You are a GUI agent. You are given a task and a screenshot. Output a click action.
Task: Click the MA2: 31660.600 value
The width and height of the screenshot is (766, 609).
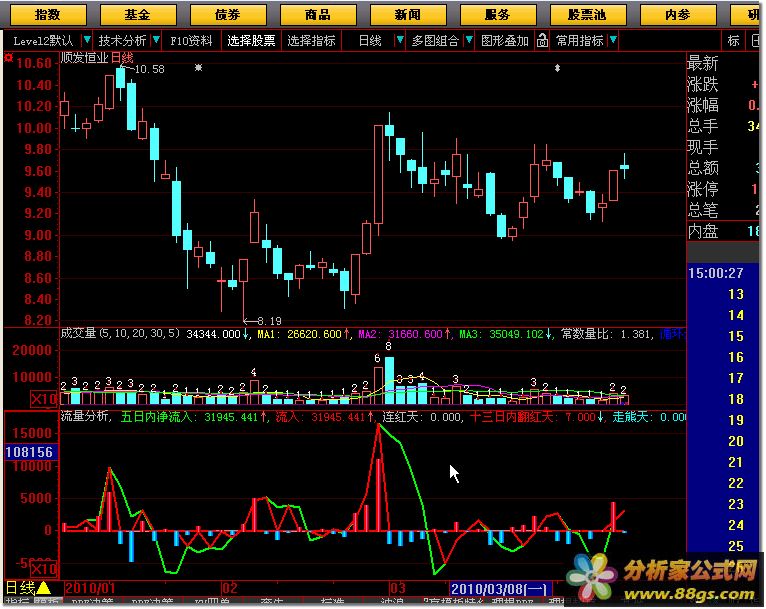pyautogui.click(x=400, y=334)
